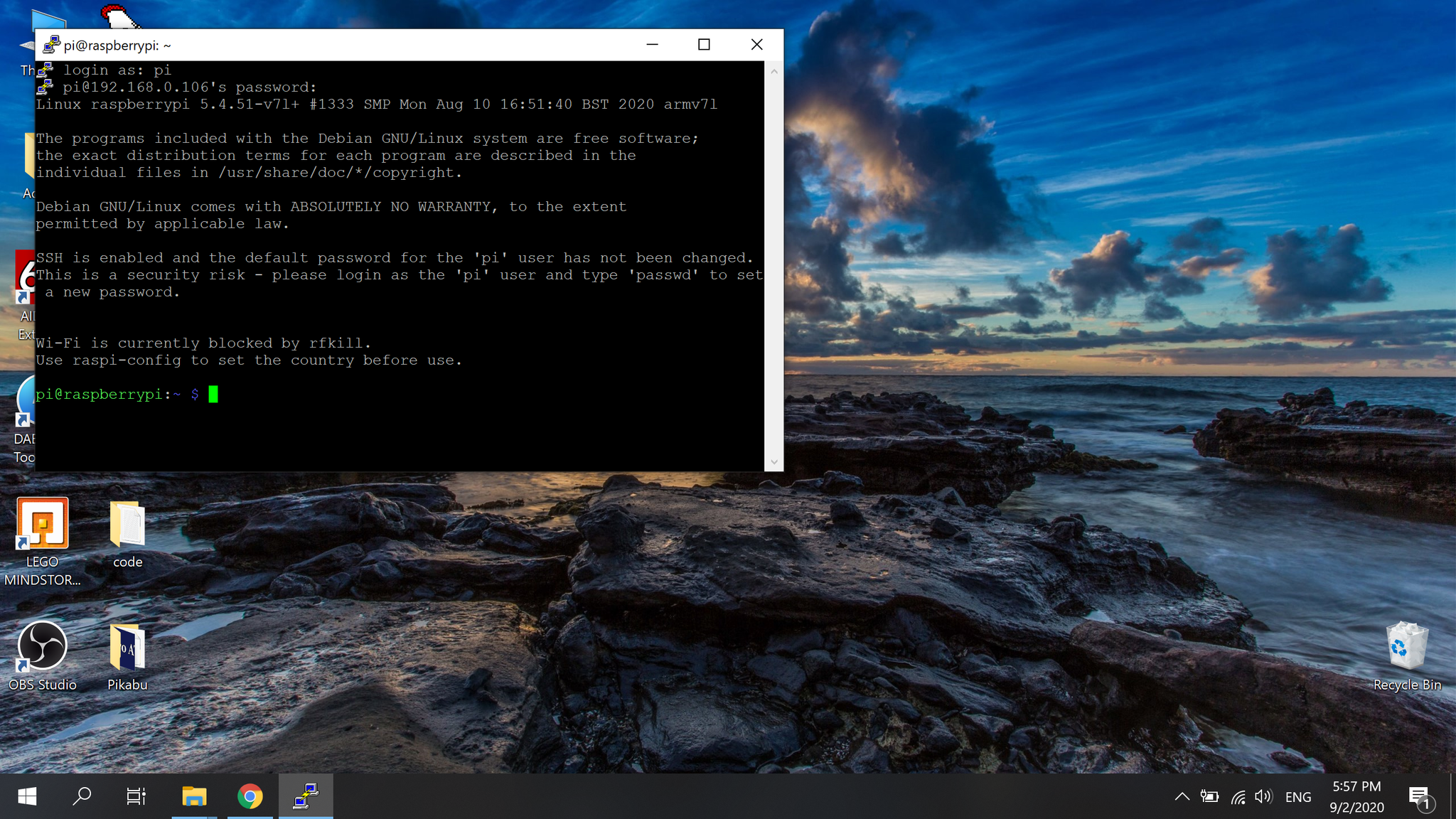Open Google Chrome from taskbar
The width and height of the screenshot is (1456, 819).
tap(250, 796)
